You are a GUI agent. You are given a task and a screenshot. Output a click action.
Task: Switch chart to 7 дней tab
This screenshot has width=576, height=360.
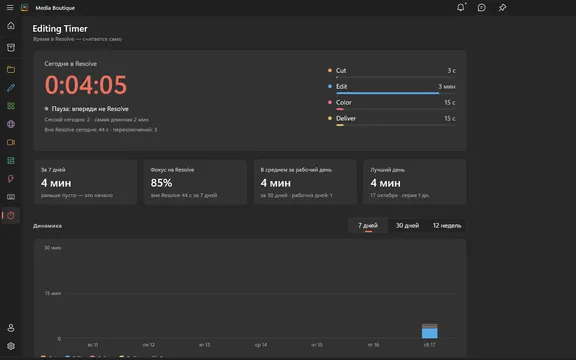[368, 226]
